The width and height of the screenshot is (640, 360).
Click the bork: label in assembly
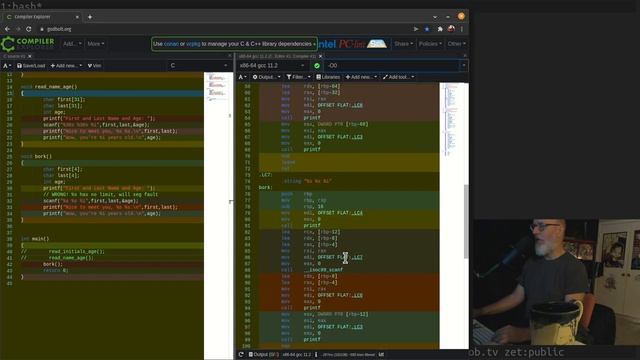[x=266, y=187]
